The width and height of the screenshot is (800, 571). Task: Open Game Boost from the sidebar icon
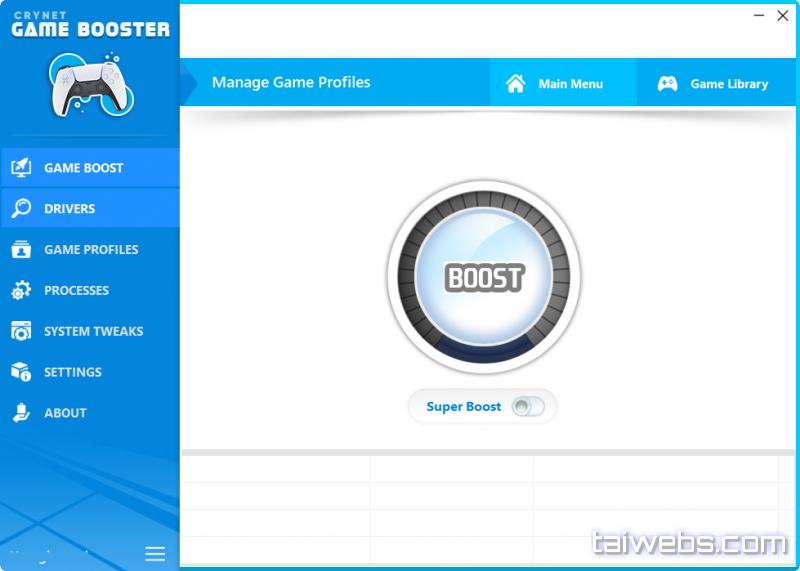pyautogui.click(x=21, y=168)
